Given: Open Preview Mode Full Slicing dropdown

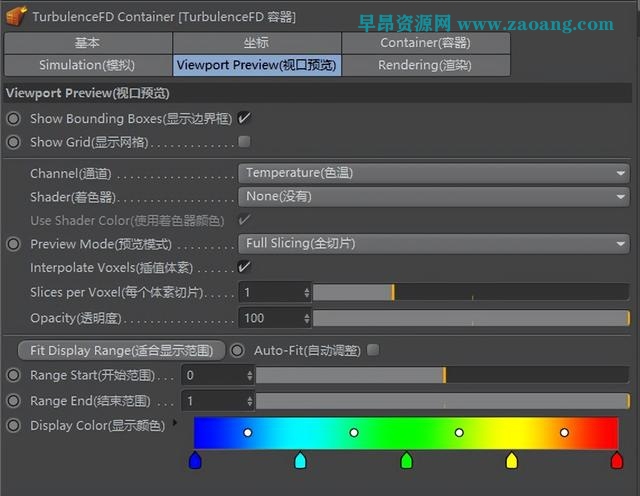Looking at the screenshot, I should click(433, 244).
